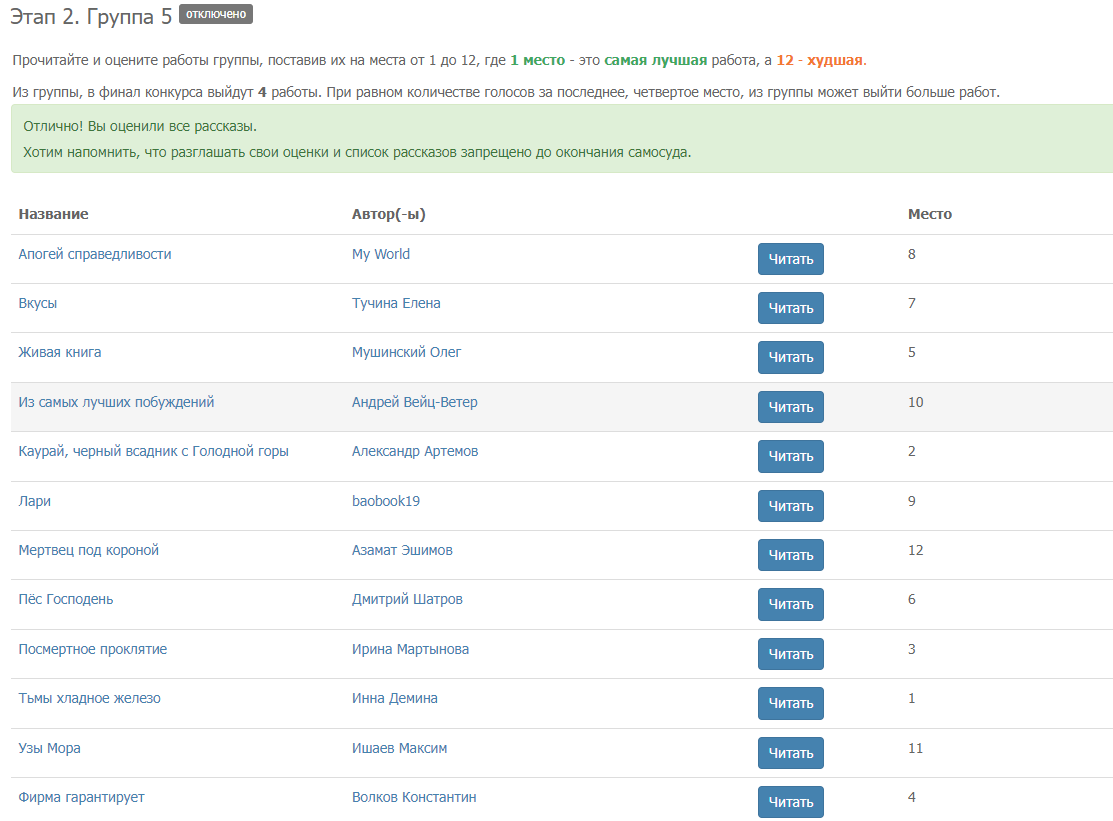This screenshot has height=821, width=1113.
Task: Open the story titled Лари
Action: tap(34, 501)
